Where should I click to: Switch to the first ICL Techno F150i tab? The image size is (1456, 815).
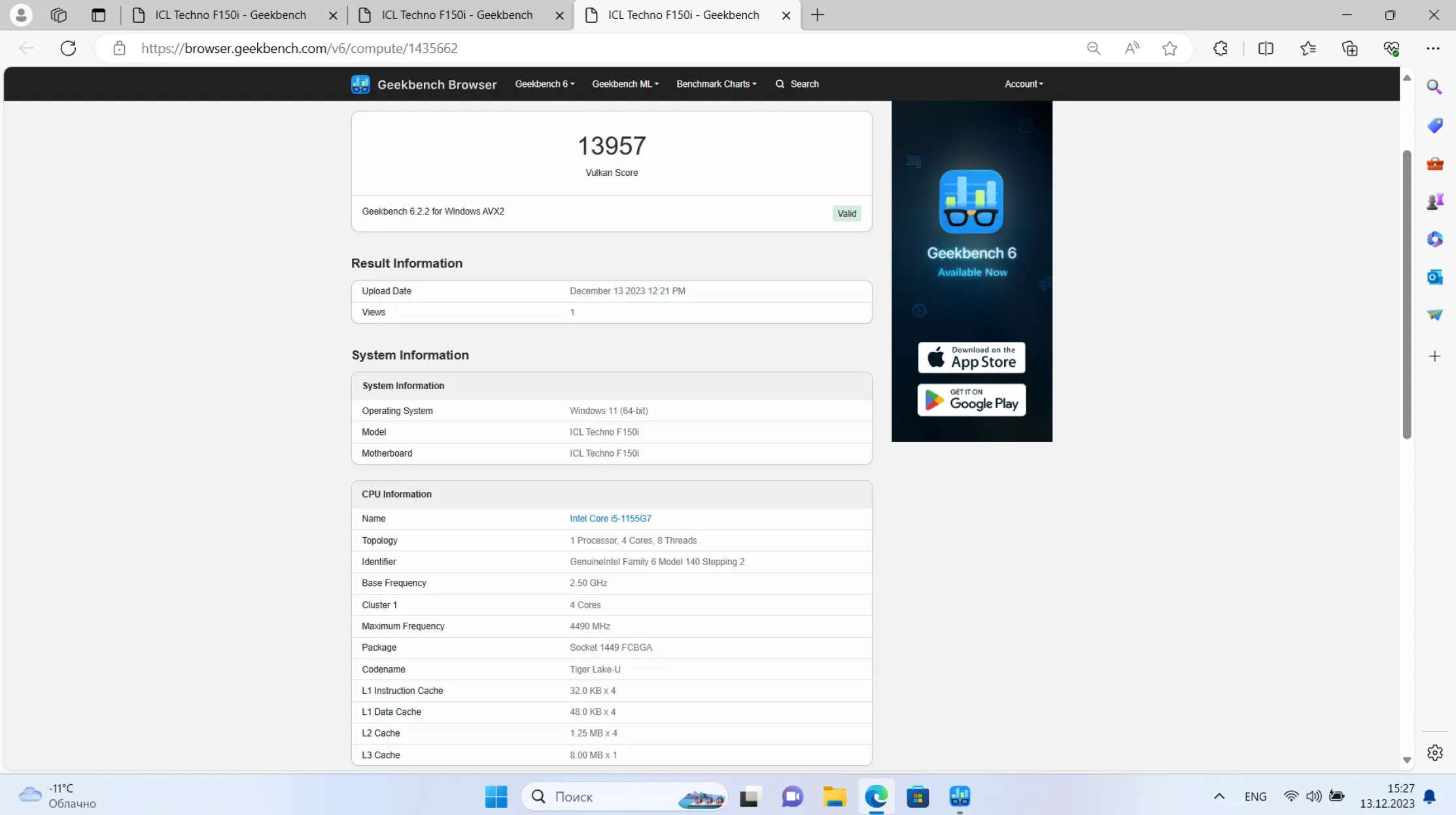tap(230, 15)
